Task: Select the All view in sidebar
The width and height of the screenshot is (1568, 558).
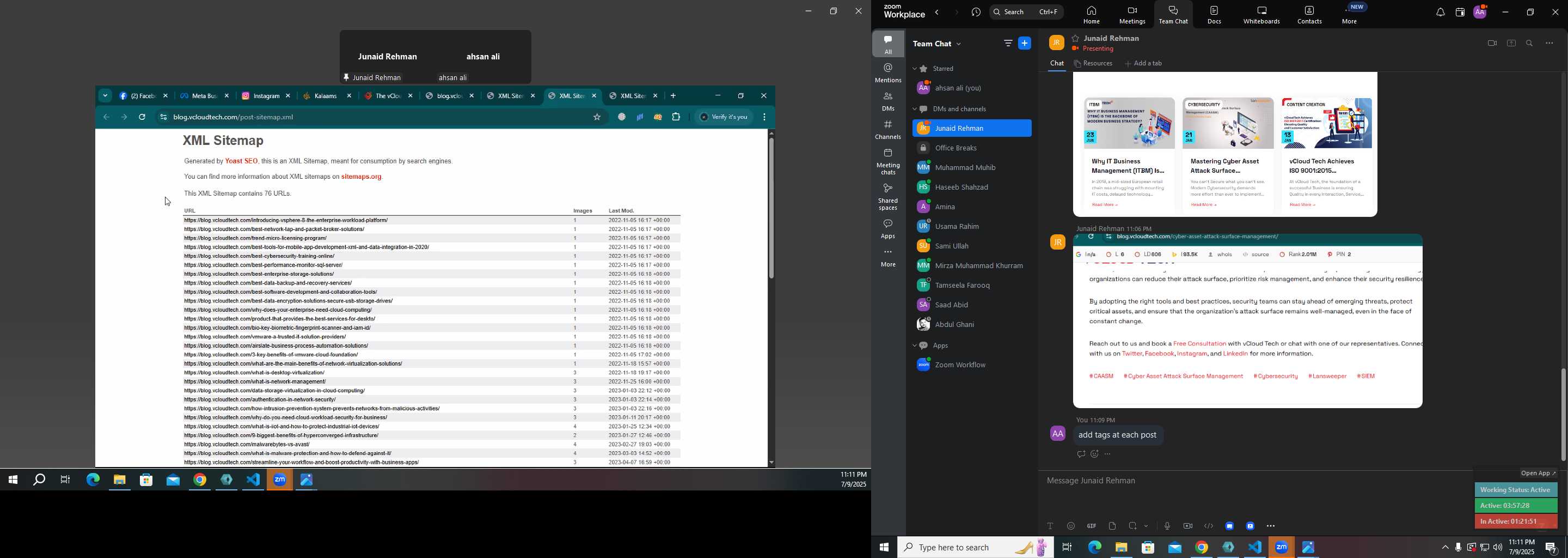Action: [888, 44]
